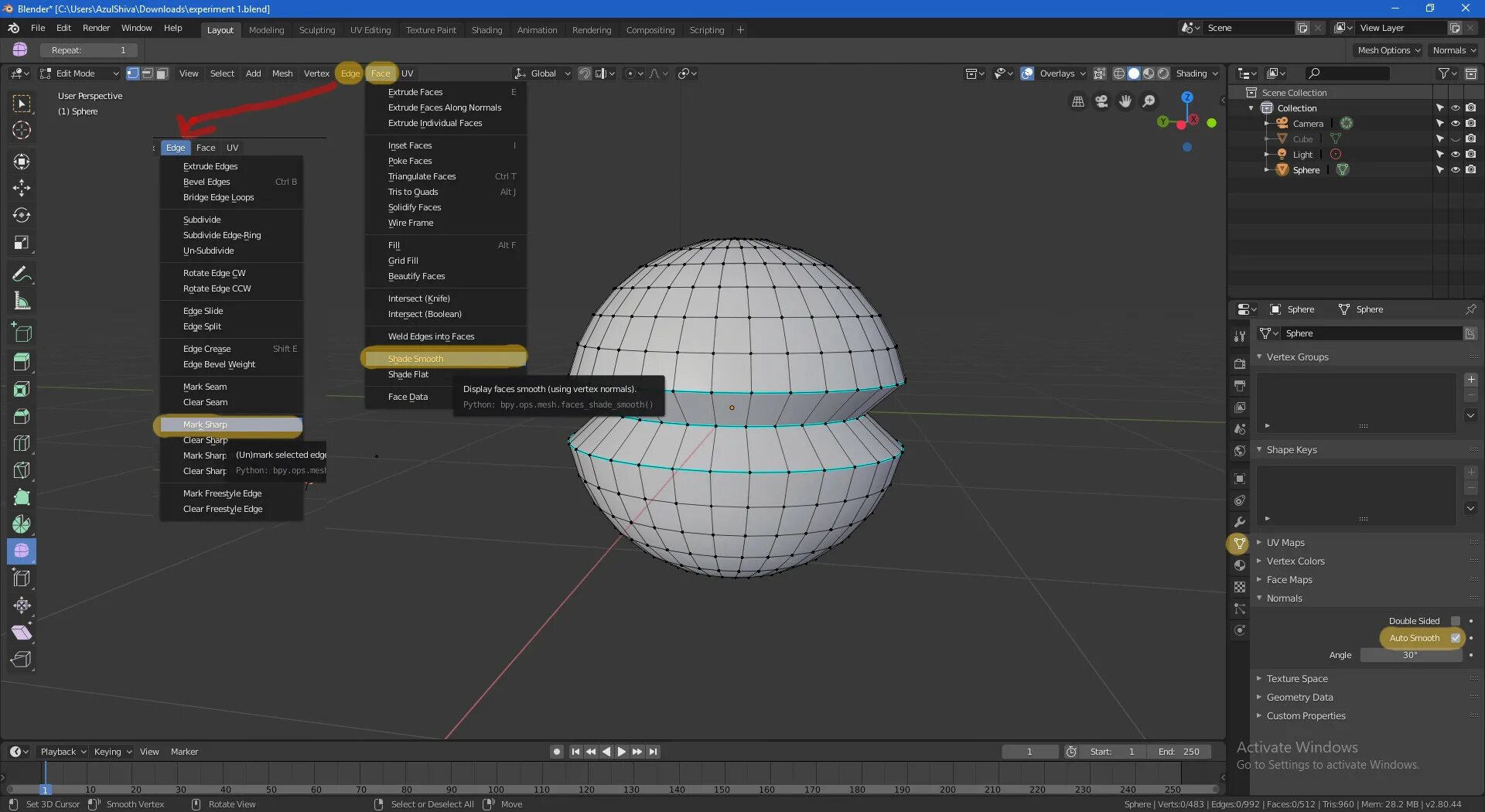The width and height of the screenshot is (1485, 812).
Task: Toggle the Auto Smooth checkbox
Action: [x=1456, y=638]
